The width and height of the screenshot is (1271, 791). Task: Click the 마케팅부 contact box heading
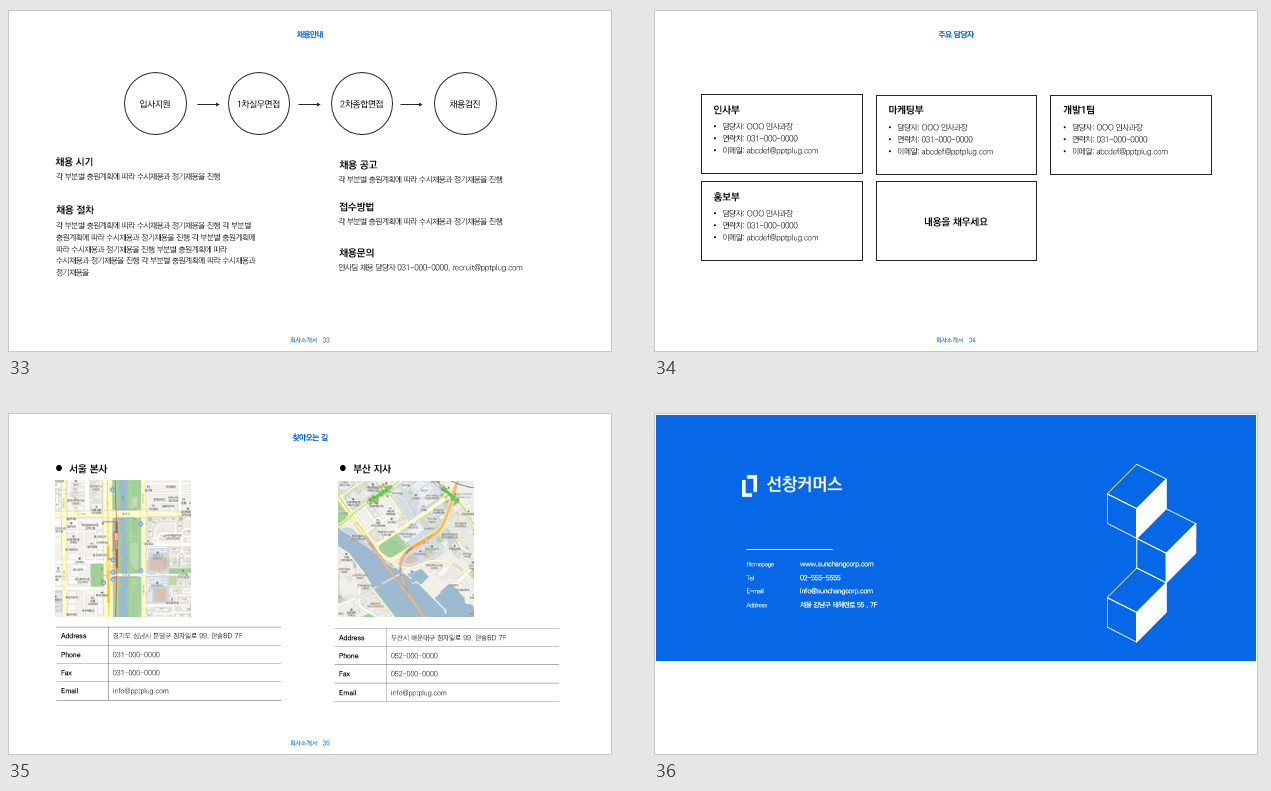(905, 110)
